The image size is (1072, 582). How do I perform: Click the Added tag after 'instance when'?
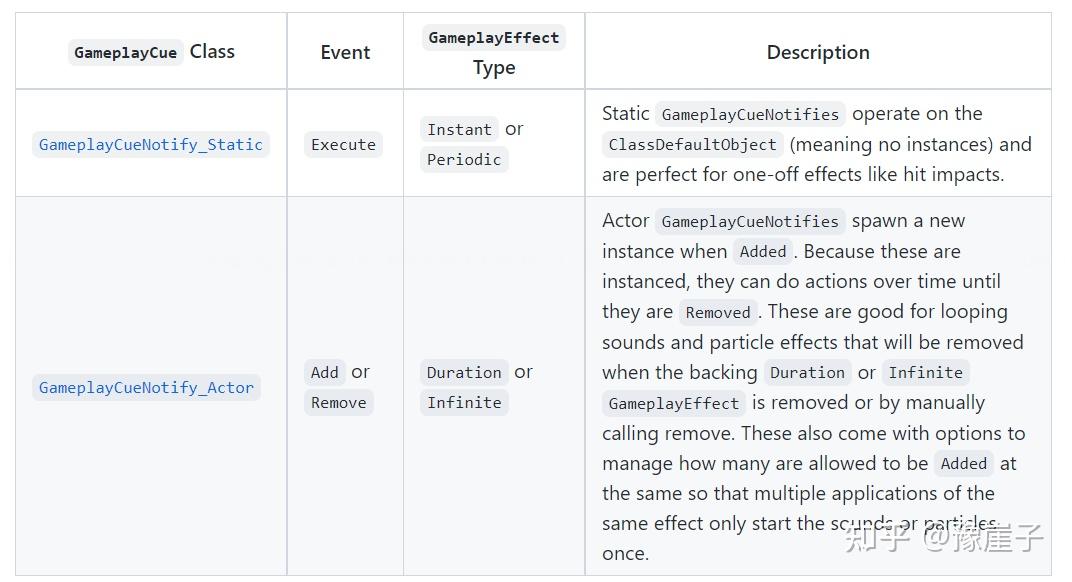point(763,252)
